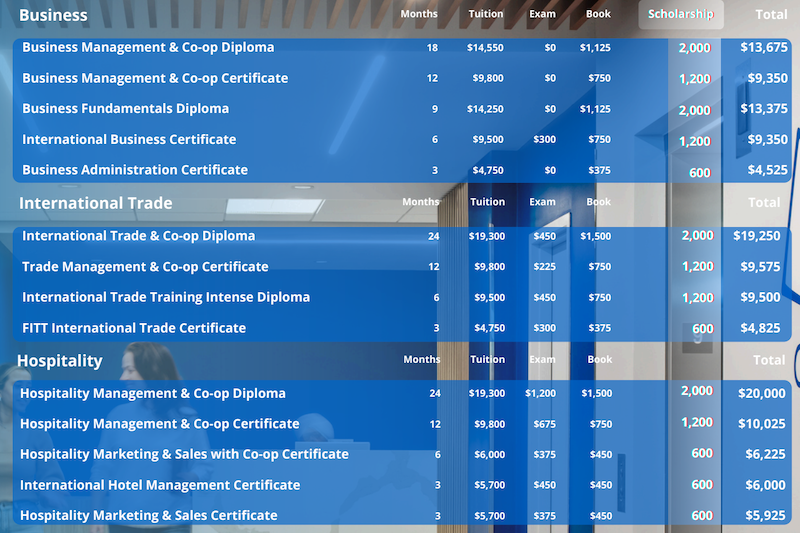Click the $300 exam fee of International Business Certificate
800x533 pixels.
(x=544, y=139)
